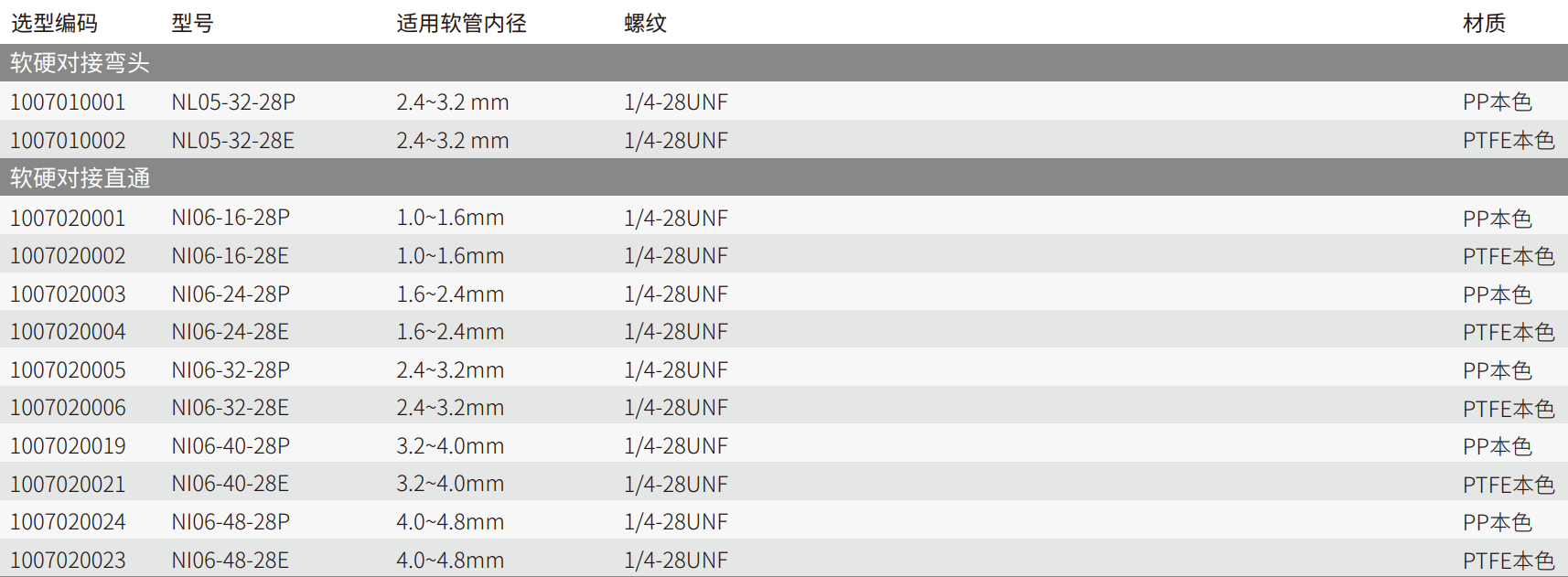The image size is (1568, 577).
Task: Click model NL05-32-28E
Action: [x=232, y=141]
